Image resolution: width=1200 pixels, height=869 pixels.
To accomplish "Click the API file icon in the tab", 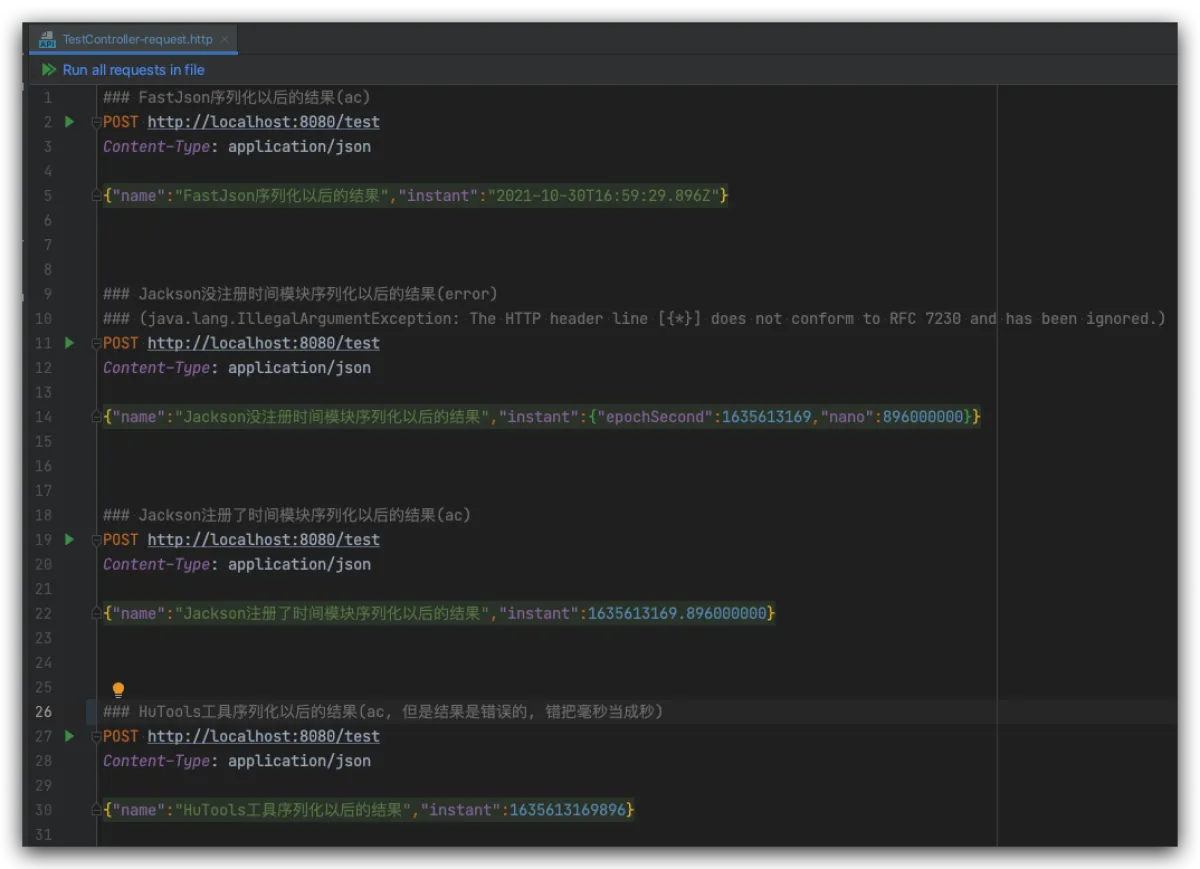I will point(47,40).
